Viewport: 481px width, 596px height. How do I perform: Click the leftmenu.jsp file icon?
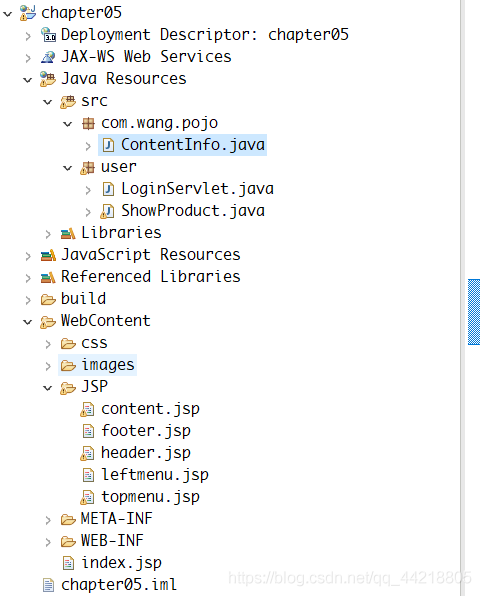(88, 475)
